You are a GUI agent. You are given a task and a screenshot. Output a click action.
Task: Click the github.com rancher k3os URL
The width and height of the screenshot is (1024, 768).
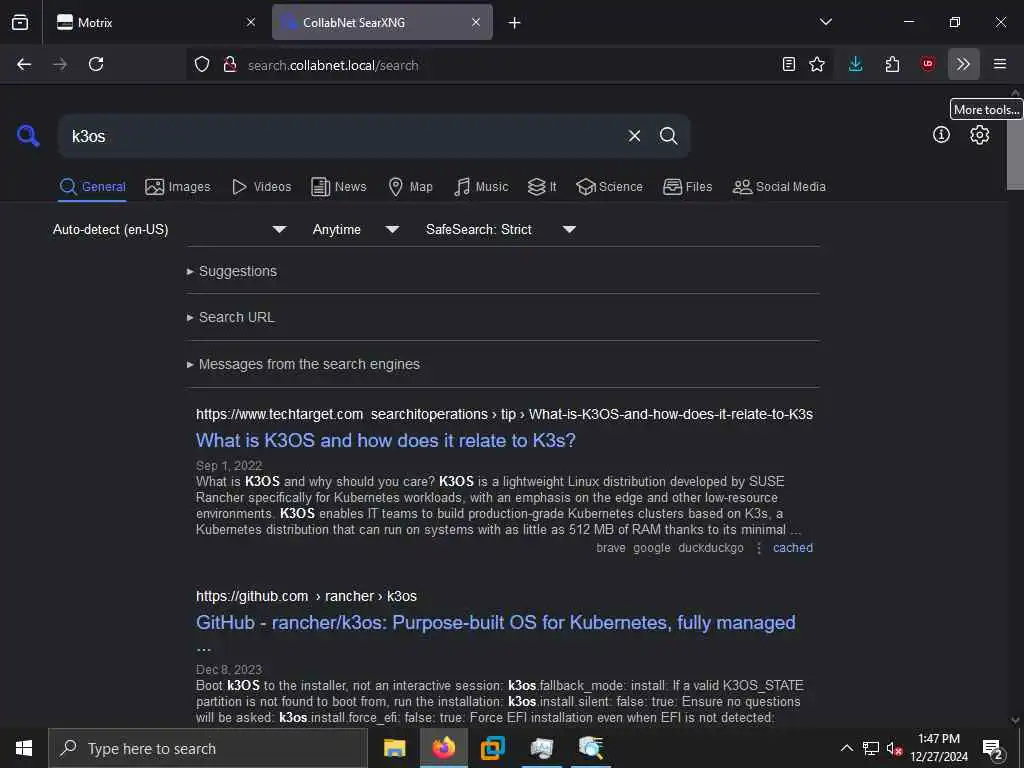point(306,596)
